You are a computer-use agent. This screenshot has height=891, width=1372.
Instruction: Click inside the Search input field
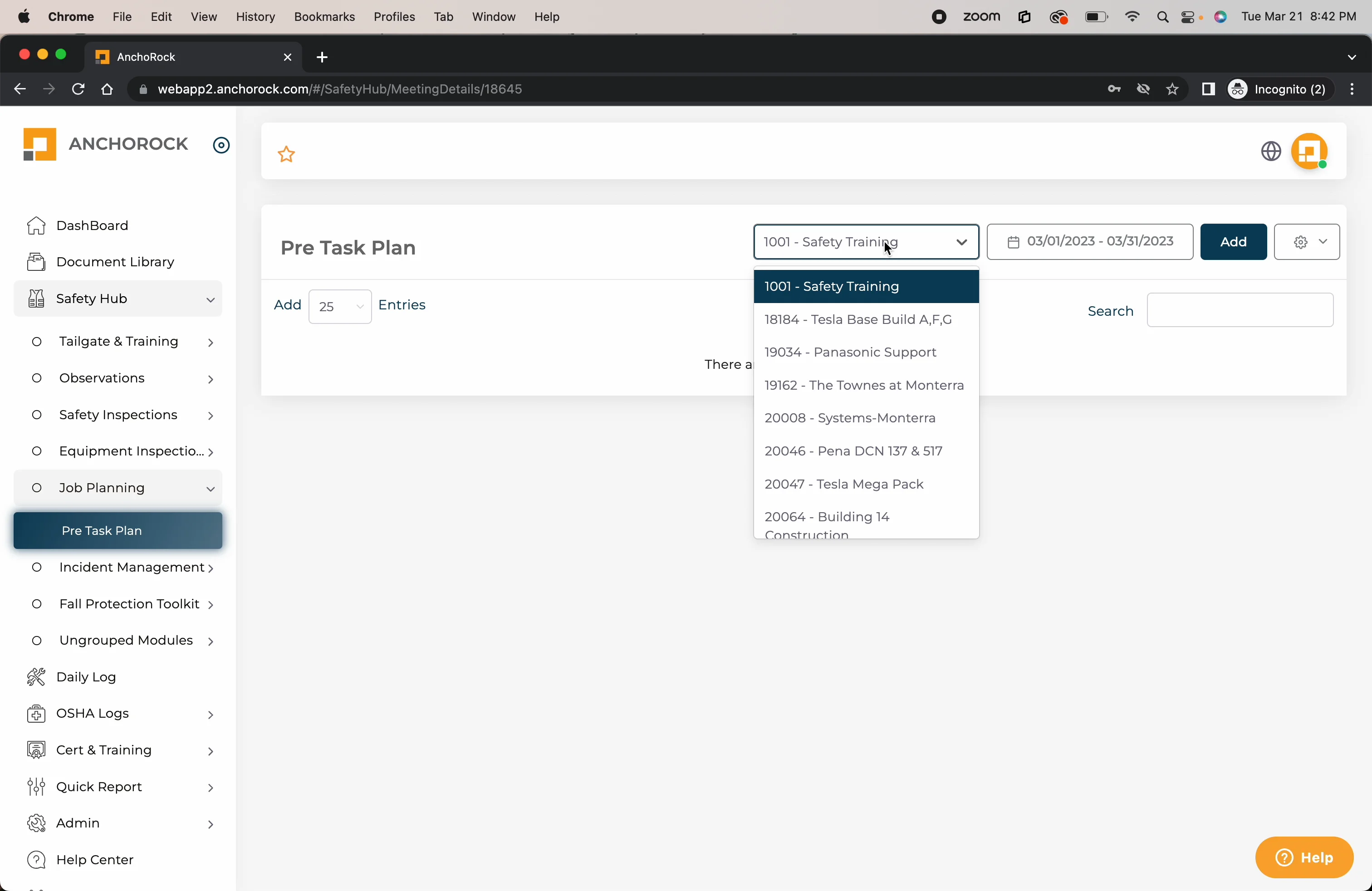(x=1240, y=309)
